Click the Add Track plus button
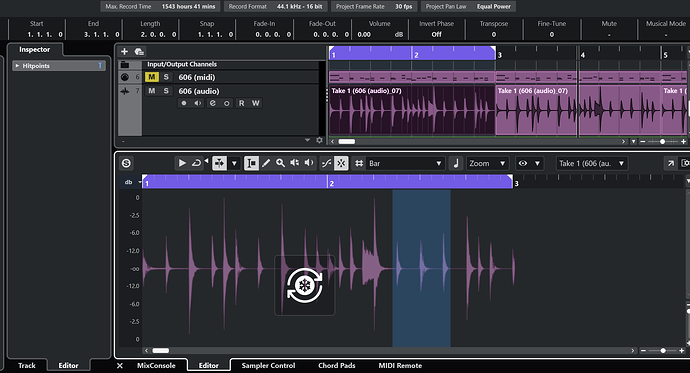The image size is (690, 373). coord(125,51)
